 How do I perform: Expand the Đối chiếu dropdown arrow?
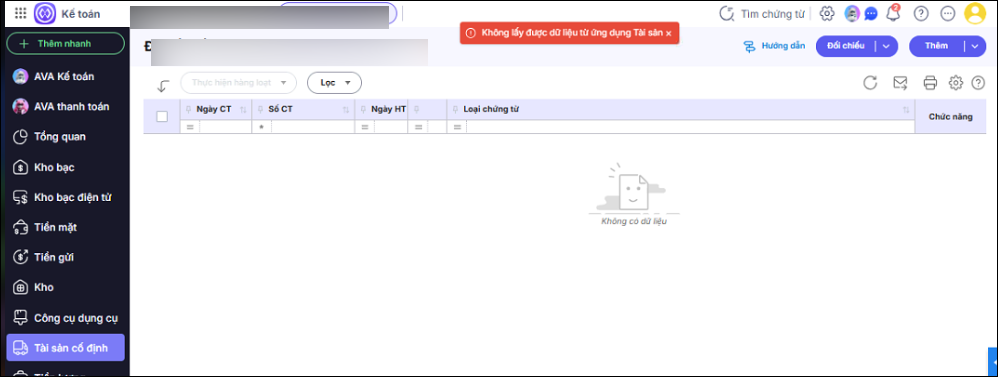point(886,46)
